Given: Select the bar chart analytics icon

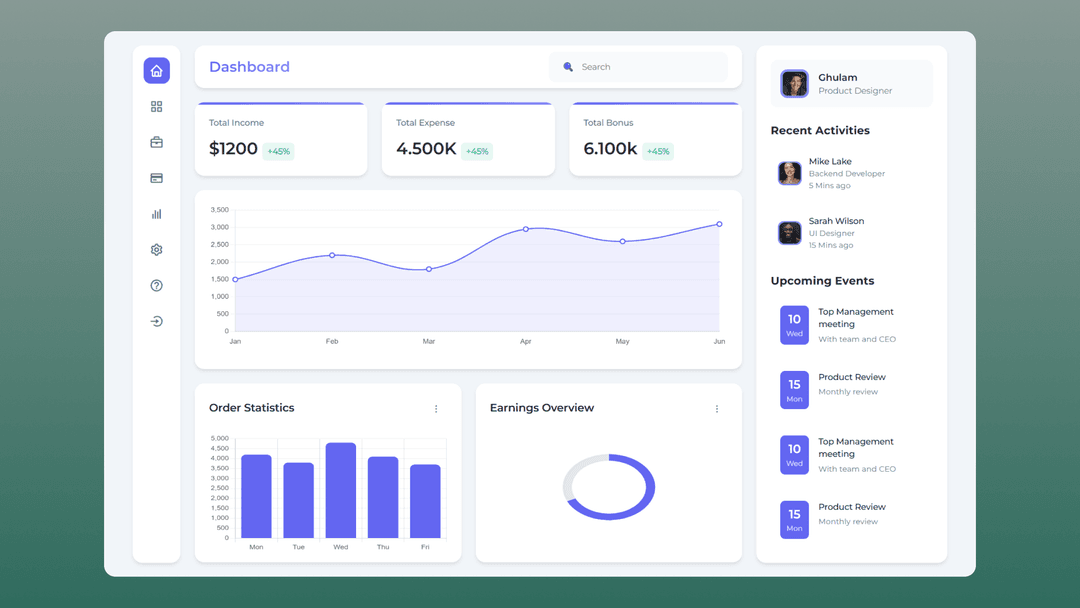Looking at the screenshot, I should pyautogui.click(x=156, y=213).
